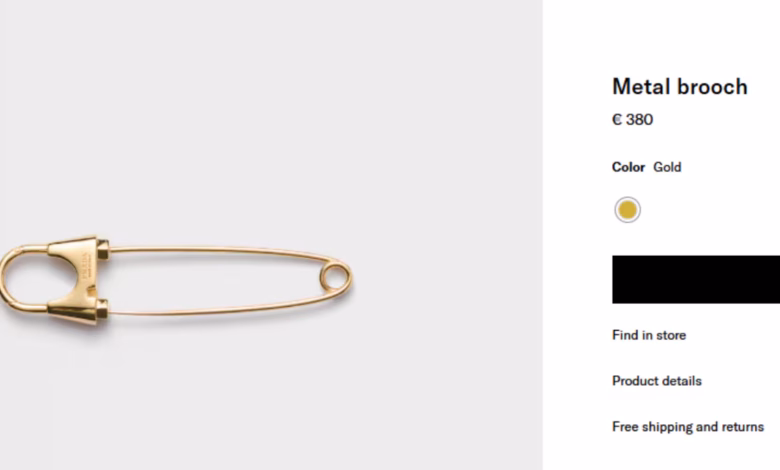The image size is (780, 470).
Task: Click the engraved logo on brooch clasp
Action: pyautogui.click(x=87, y=265)
